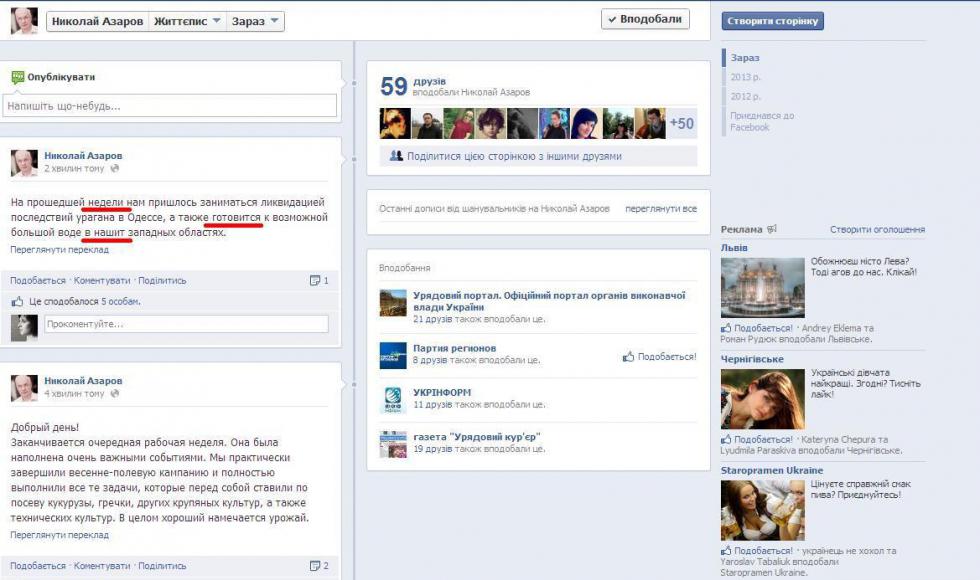The image size is (980, 580).
Task: Select 2013 р. in the timeline navigation
Action: pyautogui.click(x=746, y=77)
